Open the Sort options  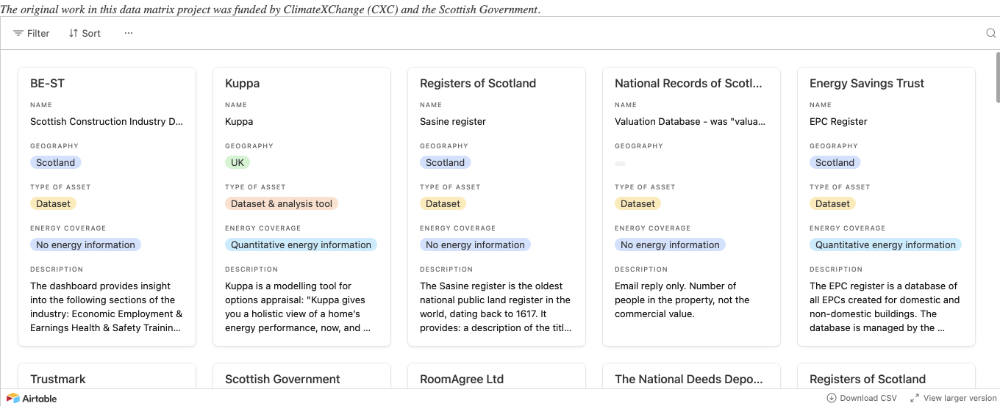[84, 33]
